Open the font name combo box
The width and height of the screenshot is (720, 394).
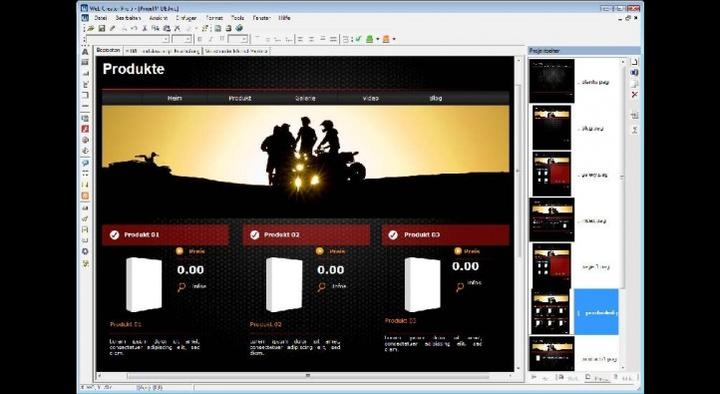click(x=127, y=39)
